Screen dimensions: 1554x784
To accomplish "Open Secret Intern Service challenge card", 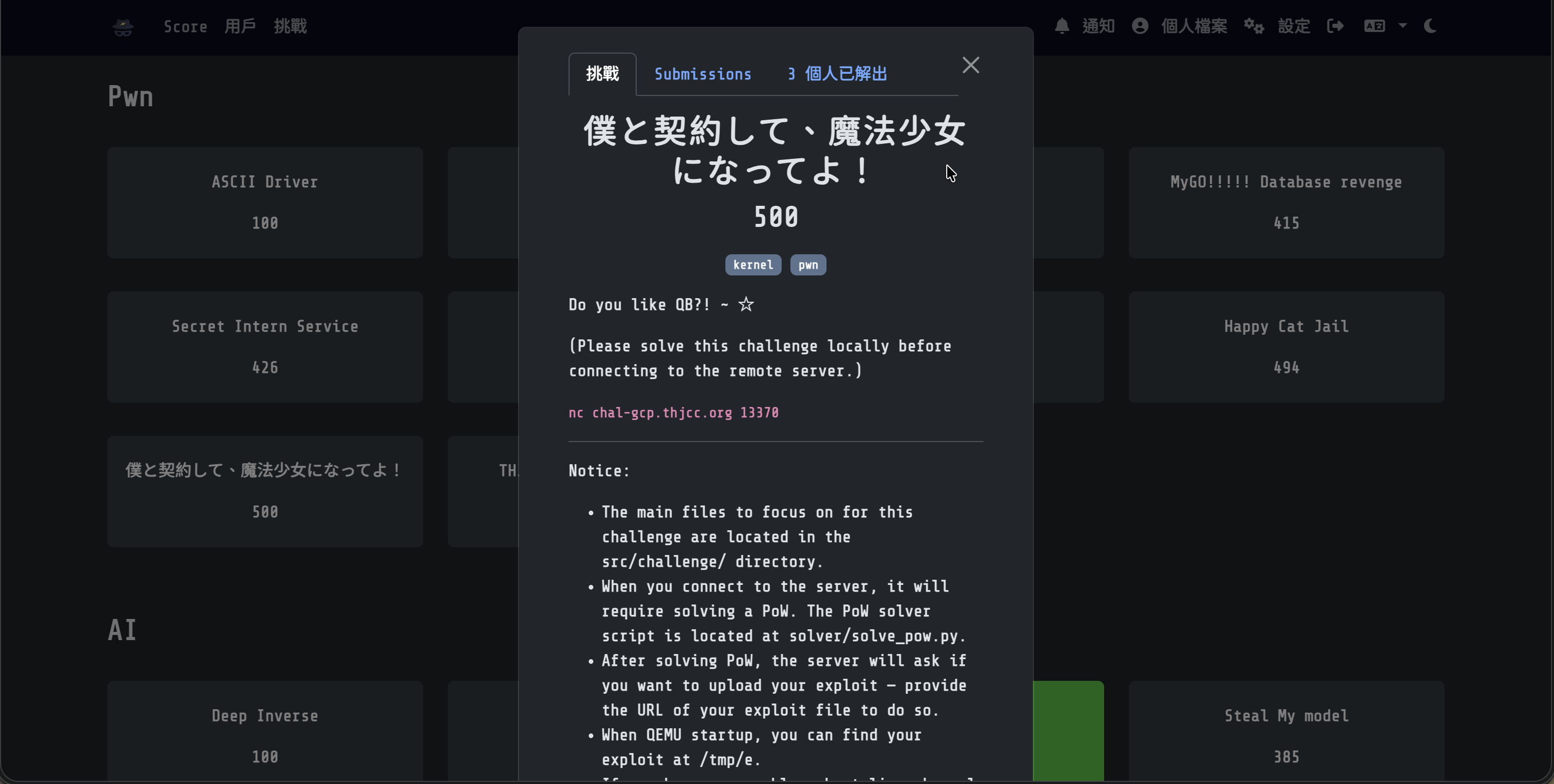I will 265,347.
